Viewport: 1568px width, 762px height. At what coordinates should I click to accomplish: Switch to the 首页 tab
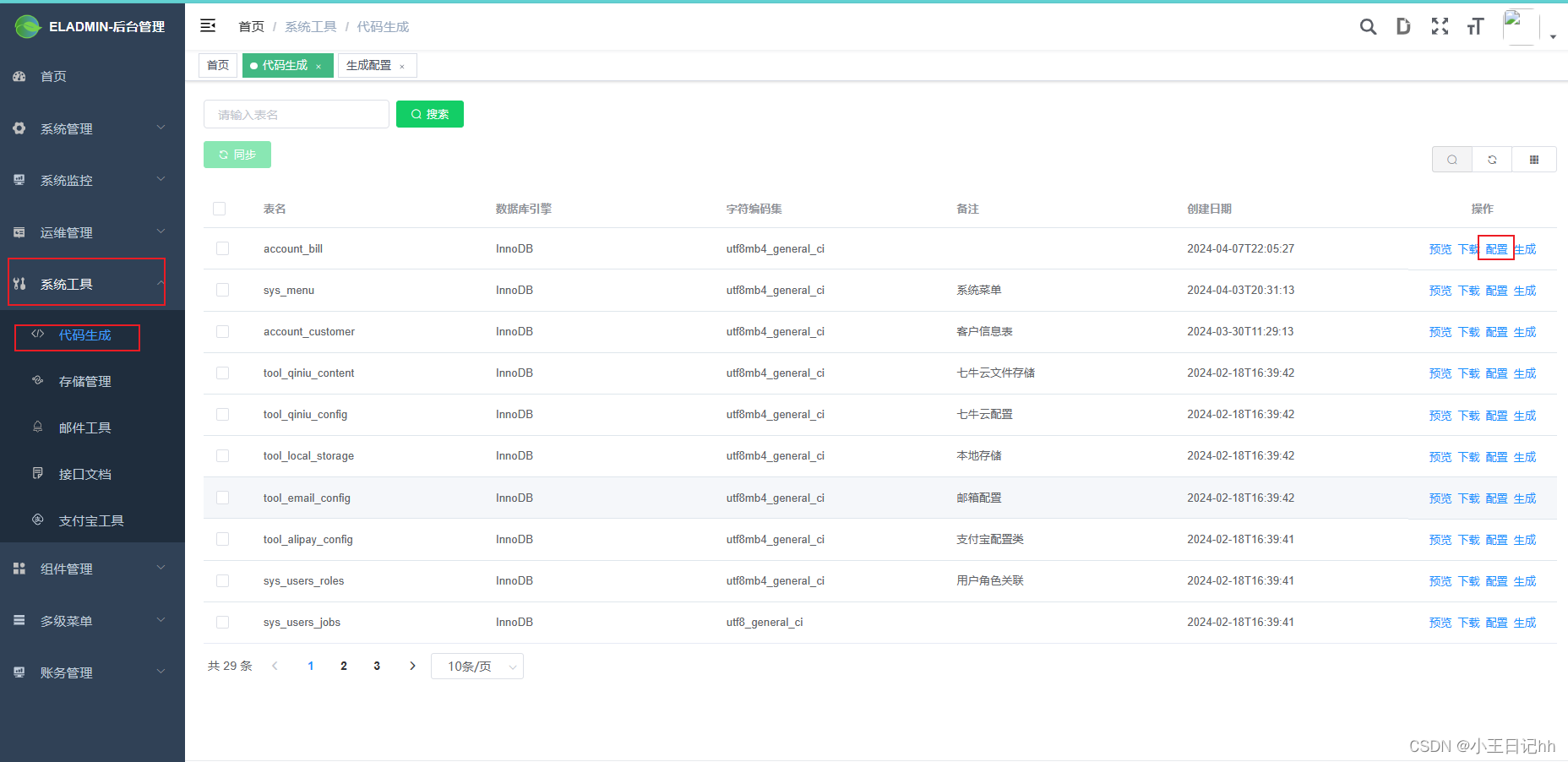coord(218,65)
